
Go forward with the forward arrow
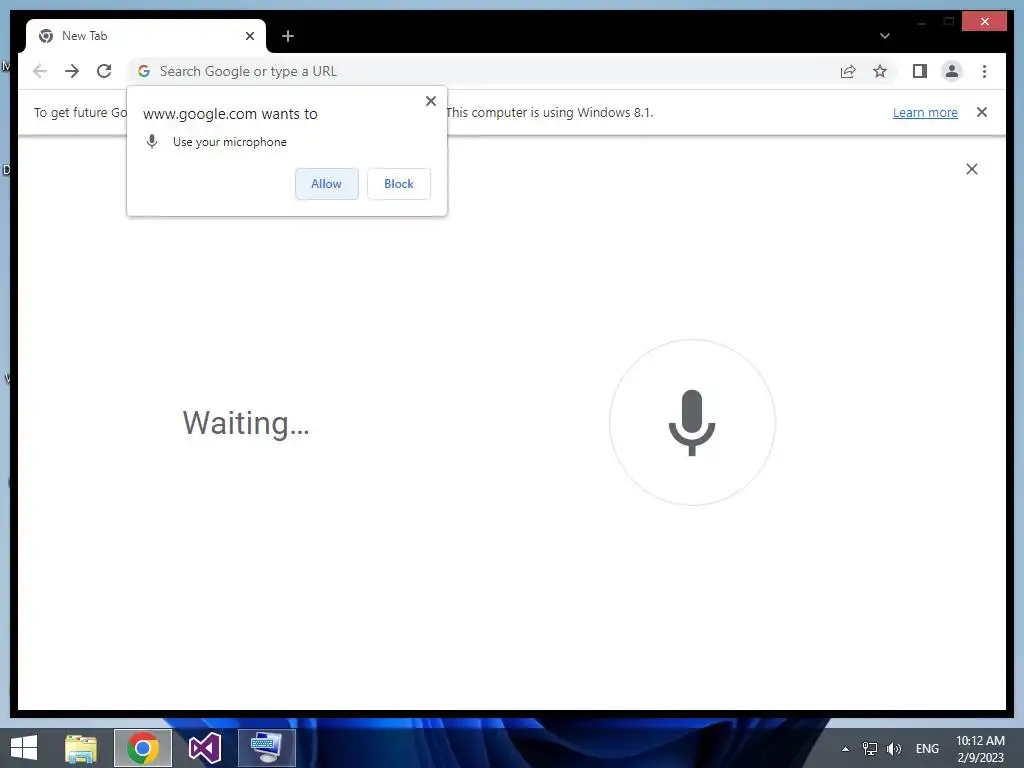pyautogui.click(x=72, y=71)
